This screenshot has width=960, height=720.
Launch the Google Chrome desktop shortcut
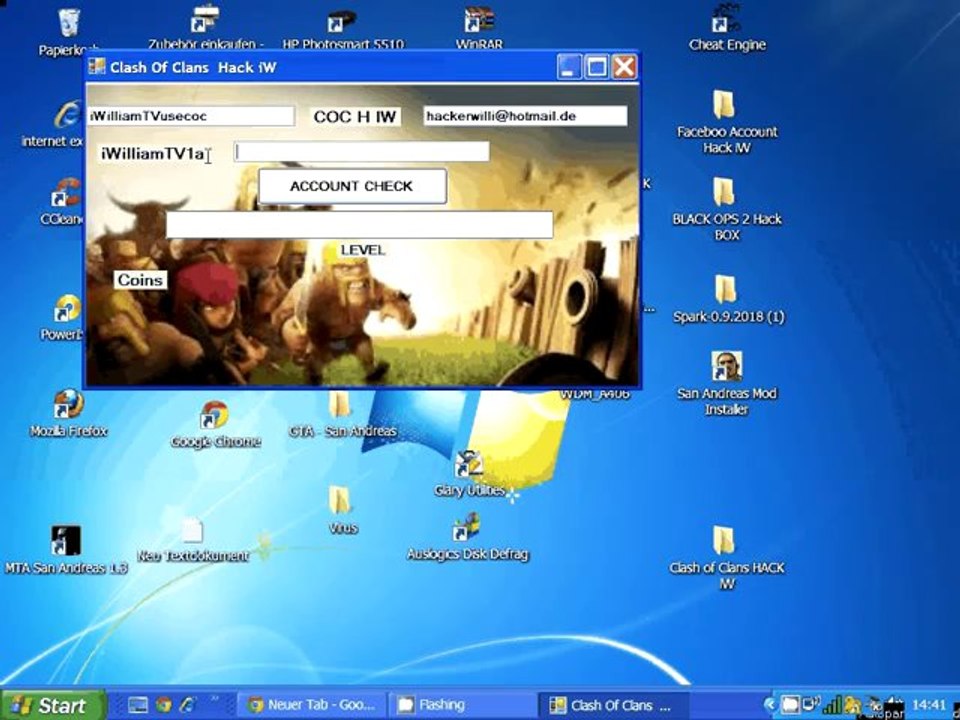coord(214,415)
